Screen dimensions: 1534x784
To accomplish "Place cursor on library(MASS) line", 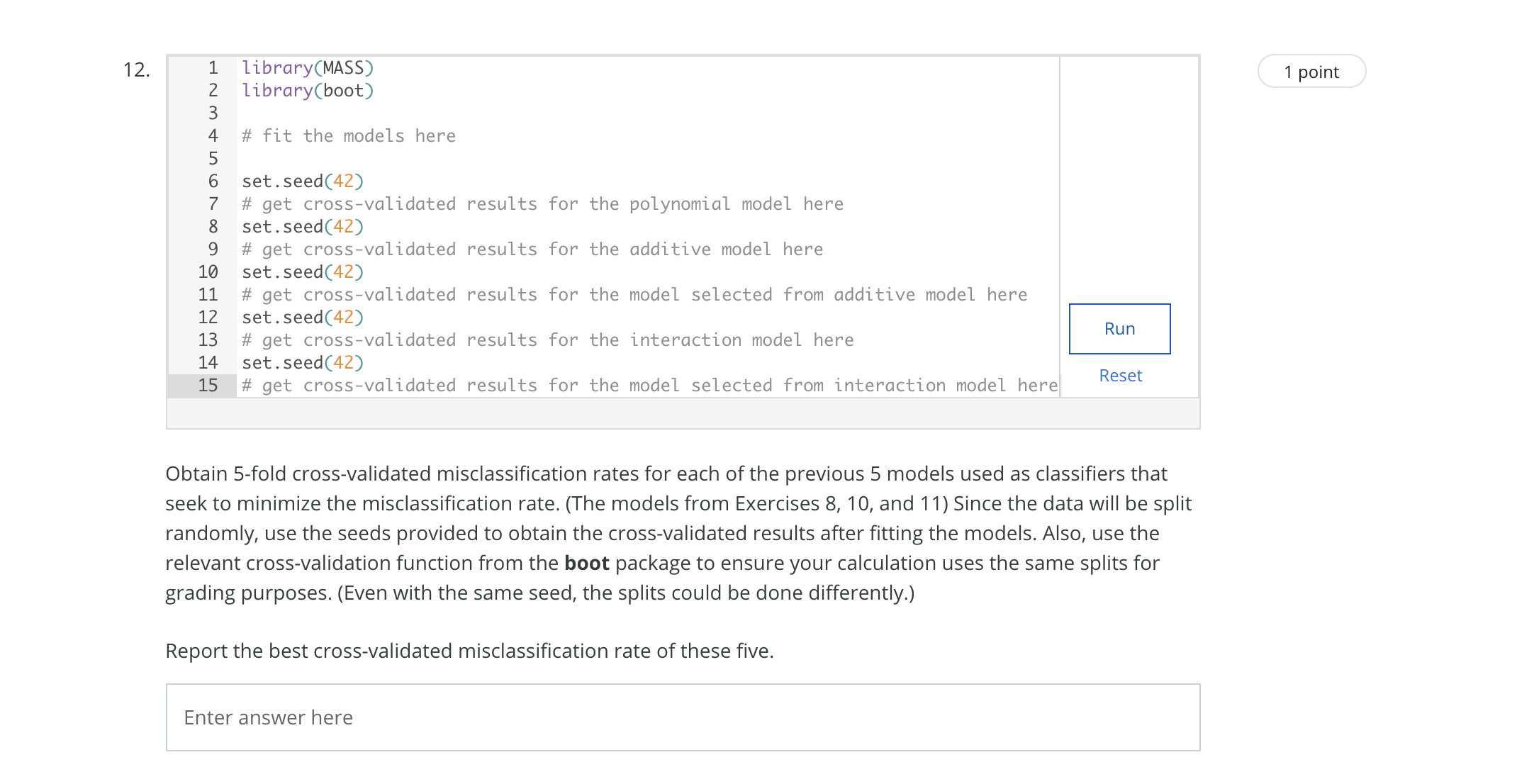I will (x=308, y=68).
